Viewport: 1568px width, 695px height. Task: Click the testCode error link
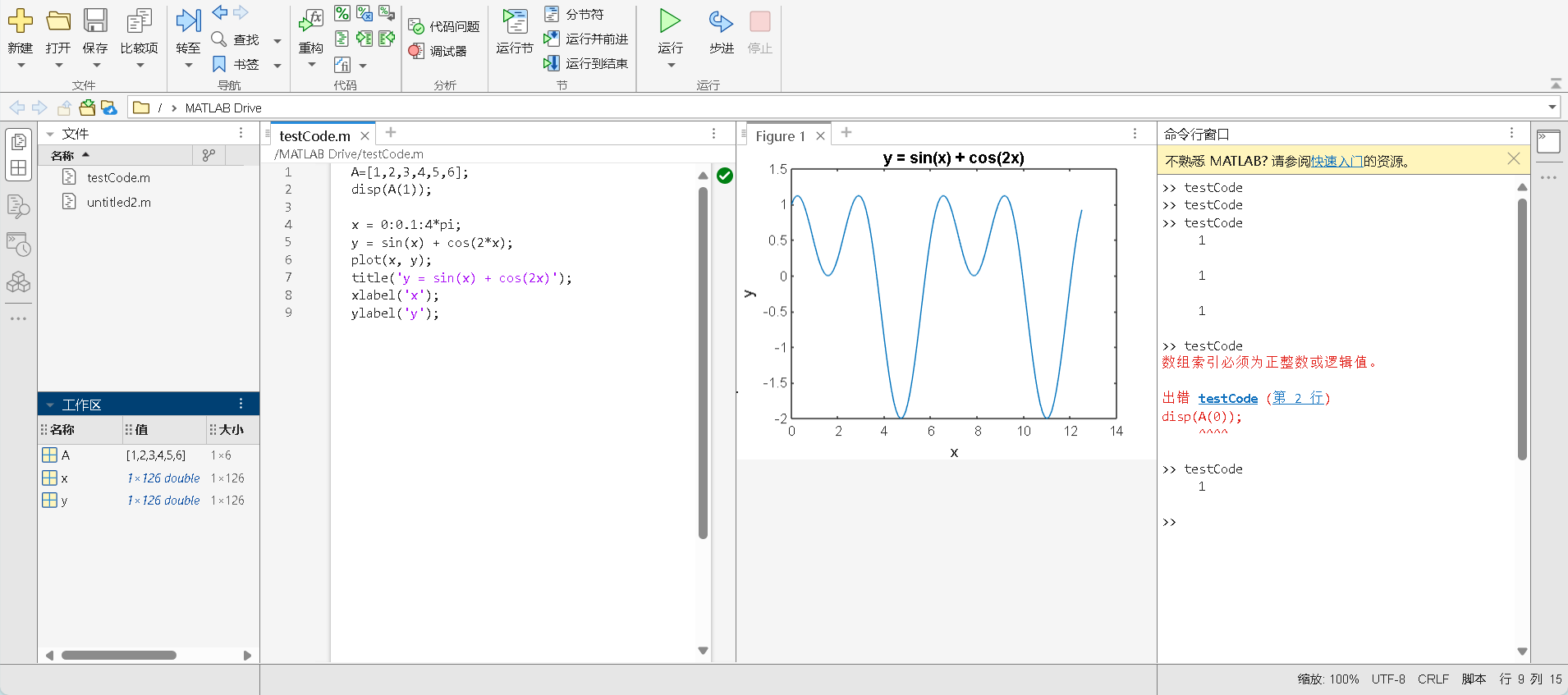tap(1227, 398)
